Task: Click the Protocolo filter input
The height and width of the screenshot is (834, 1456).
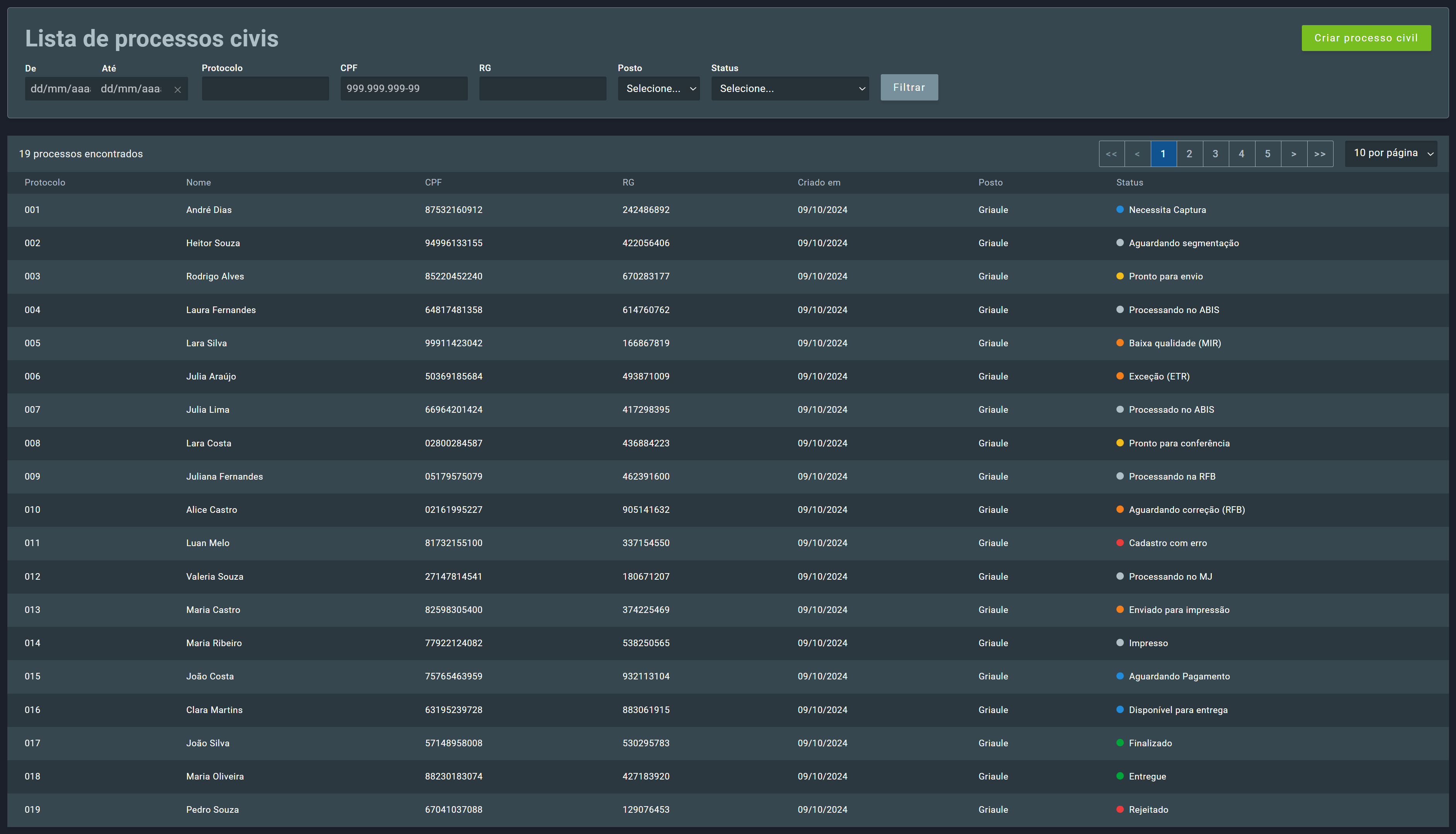Action: pos(265,89)
